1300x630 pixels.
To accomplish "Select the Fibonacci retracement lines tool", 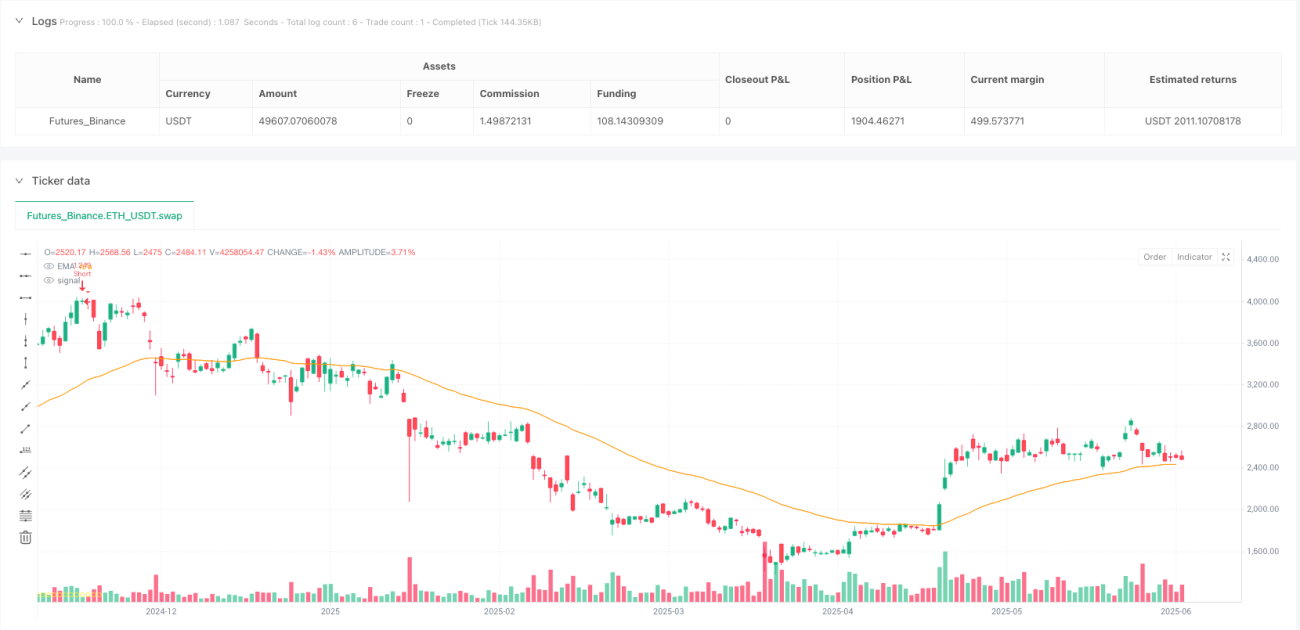I will [26, 516].
